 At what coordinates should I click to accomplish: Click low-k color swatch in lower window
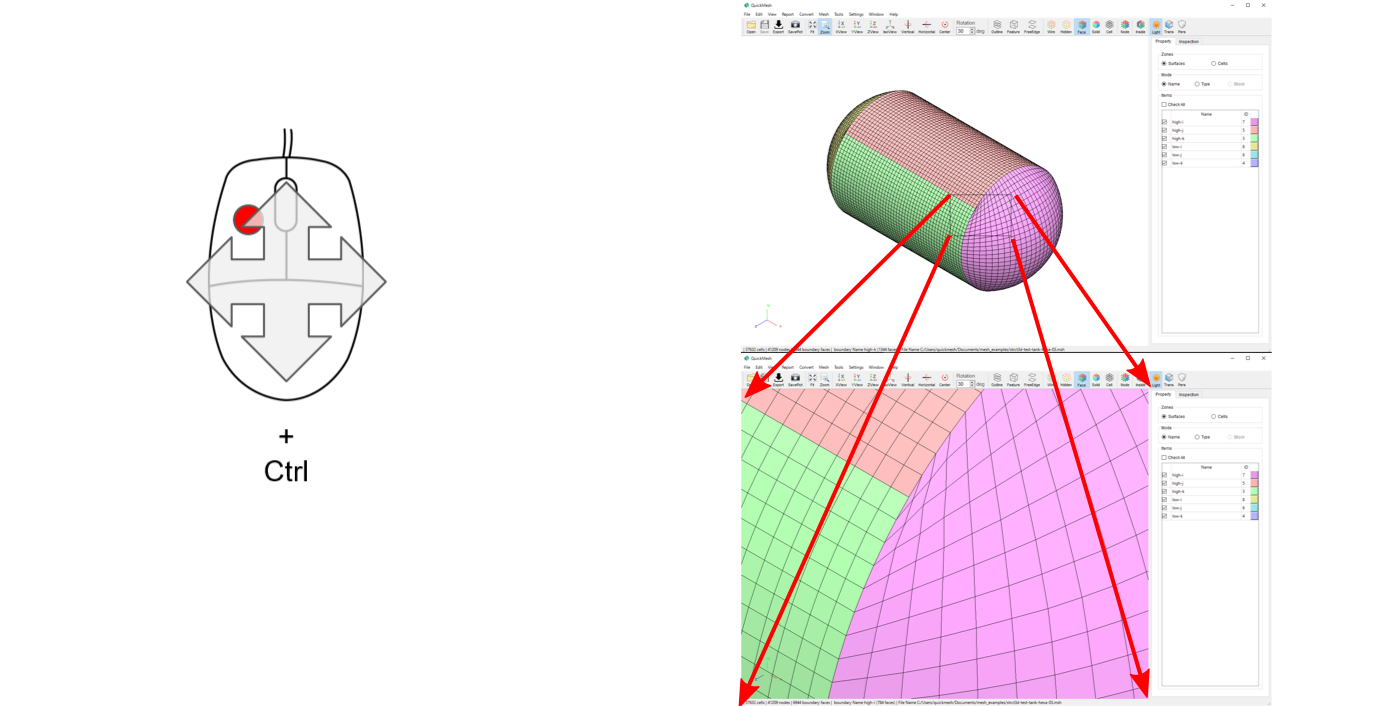click(x=1255, y=516)
